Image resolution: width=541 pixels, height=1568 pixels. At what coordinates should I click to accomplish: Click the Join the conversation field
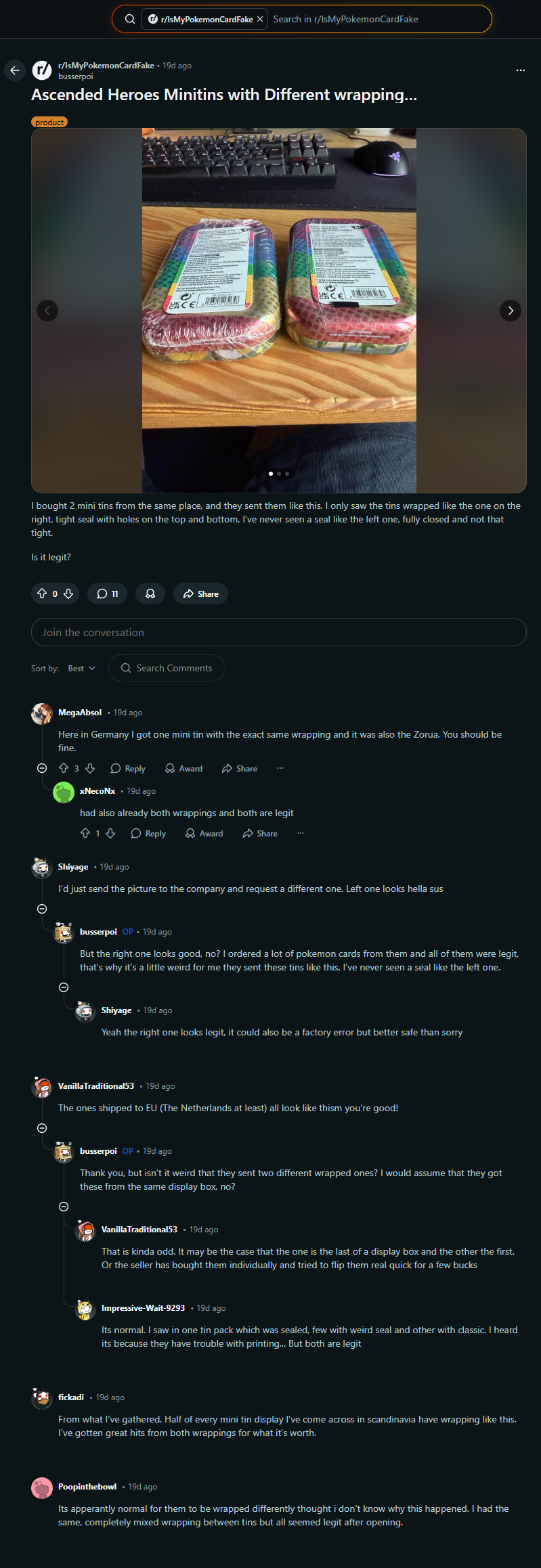[x=278, y=632]
